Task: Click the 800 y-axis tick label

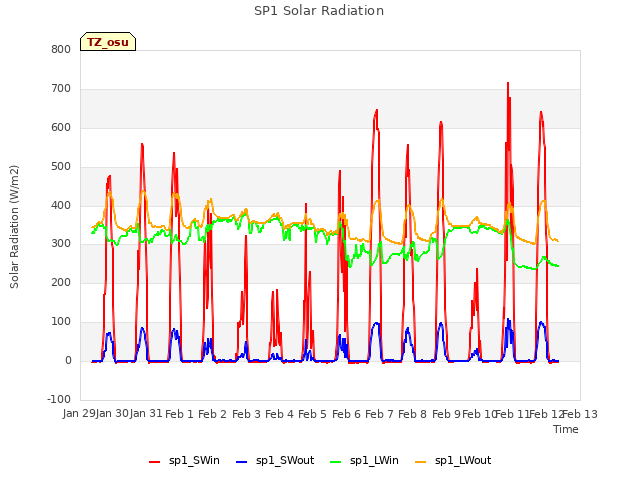Action: point(61,49)
